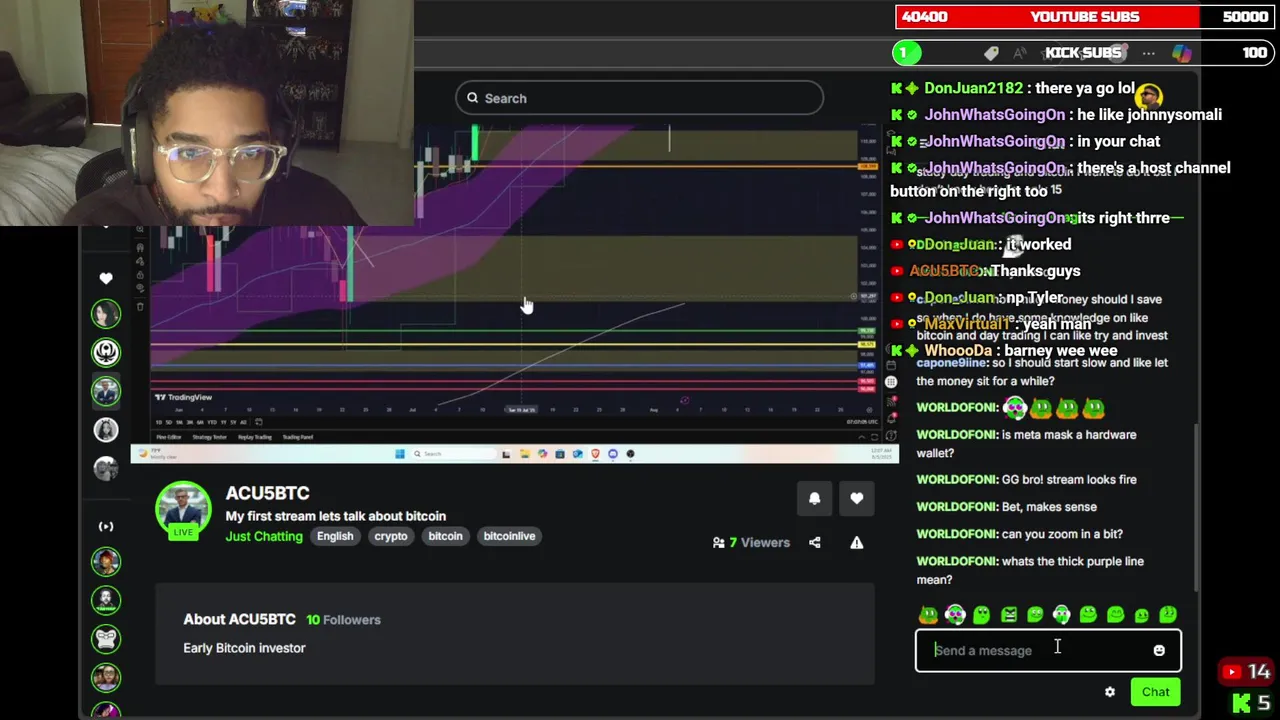Toggle the notification bell for ACU5BTC
This screenshot has height=720, width=1280.
point(814,498)
